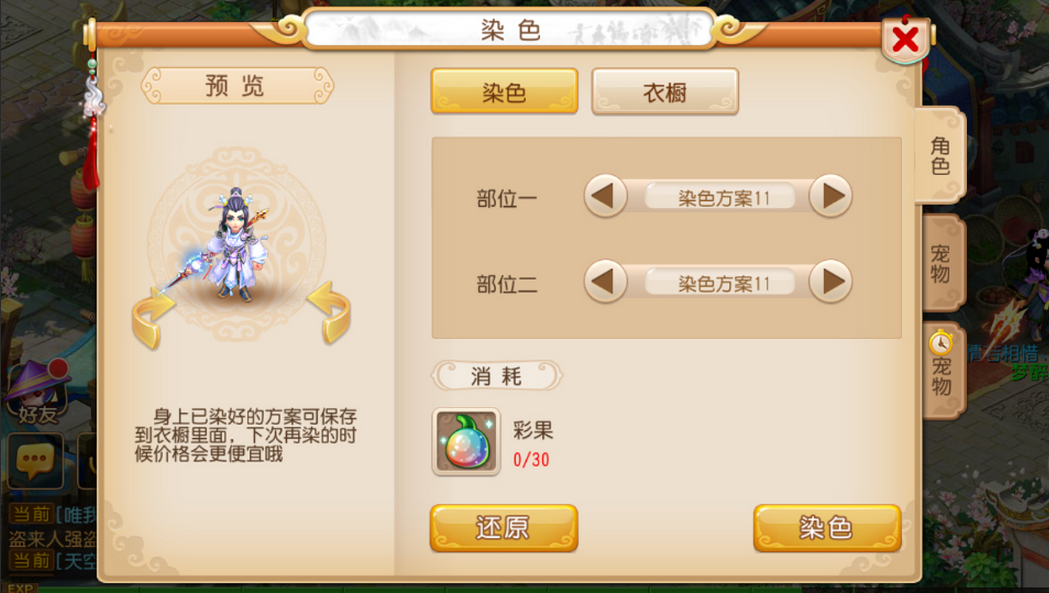Switch to the 染色 tab
The height and width of the screenshot is (593, 1049).
504,91
